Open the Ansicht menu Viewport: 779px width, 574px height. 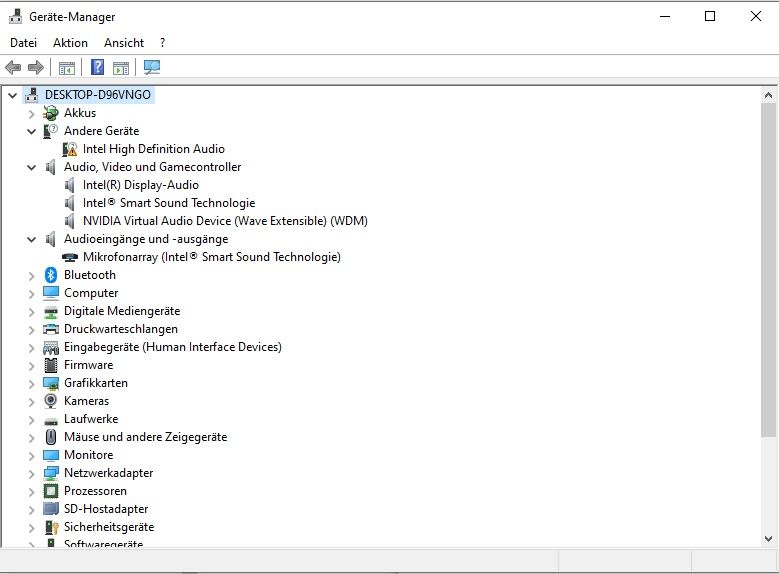124,43
